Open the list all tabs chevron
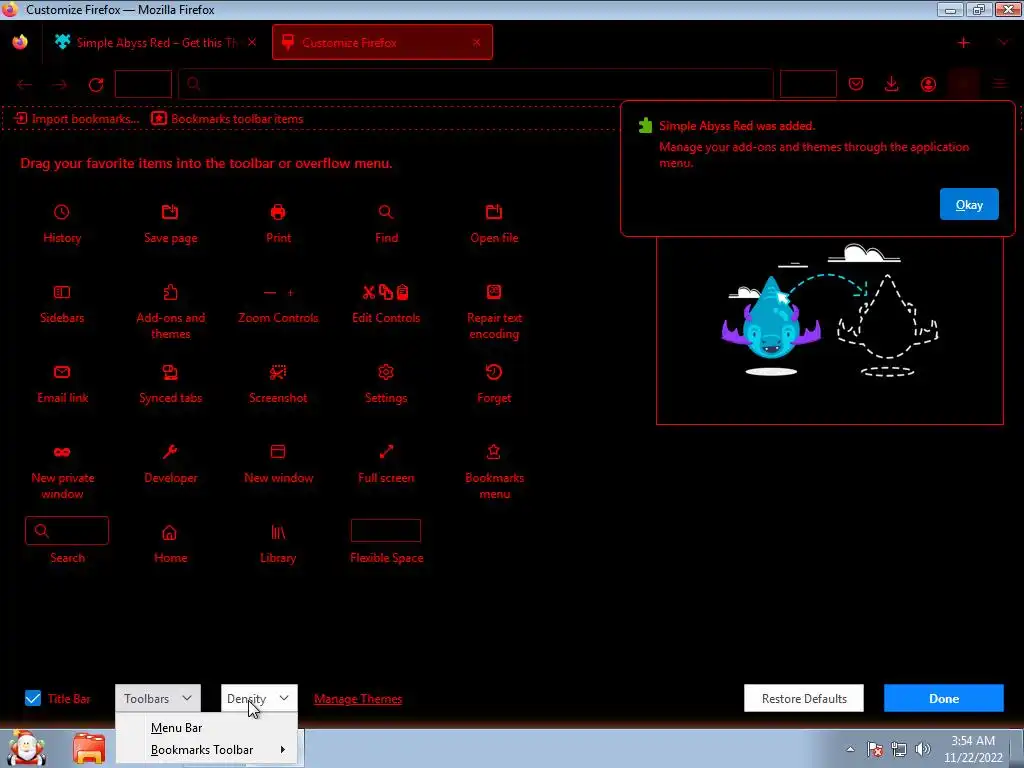The image size is (1024, 768). point(1002,42)
